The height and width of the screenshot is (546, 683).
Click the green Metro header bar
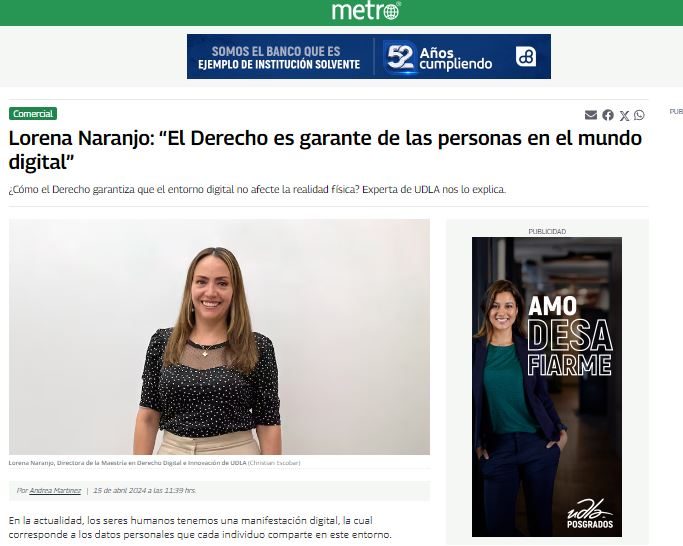coord(342,13)
